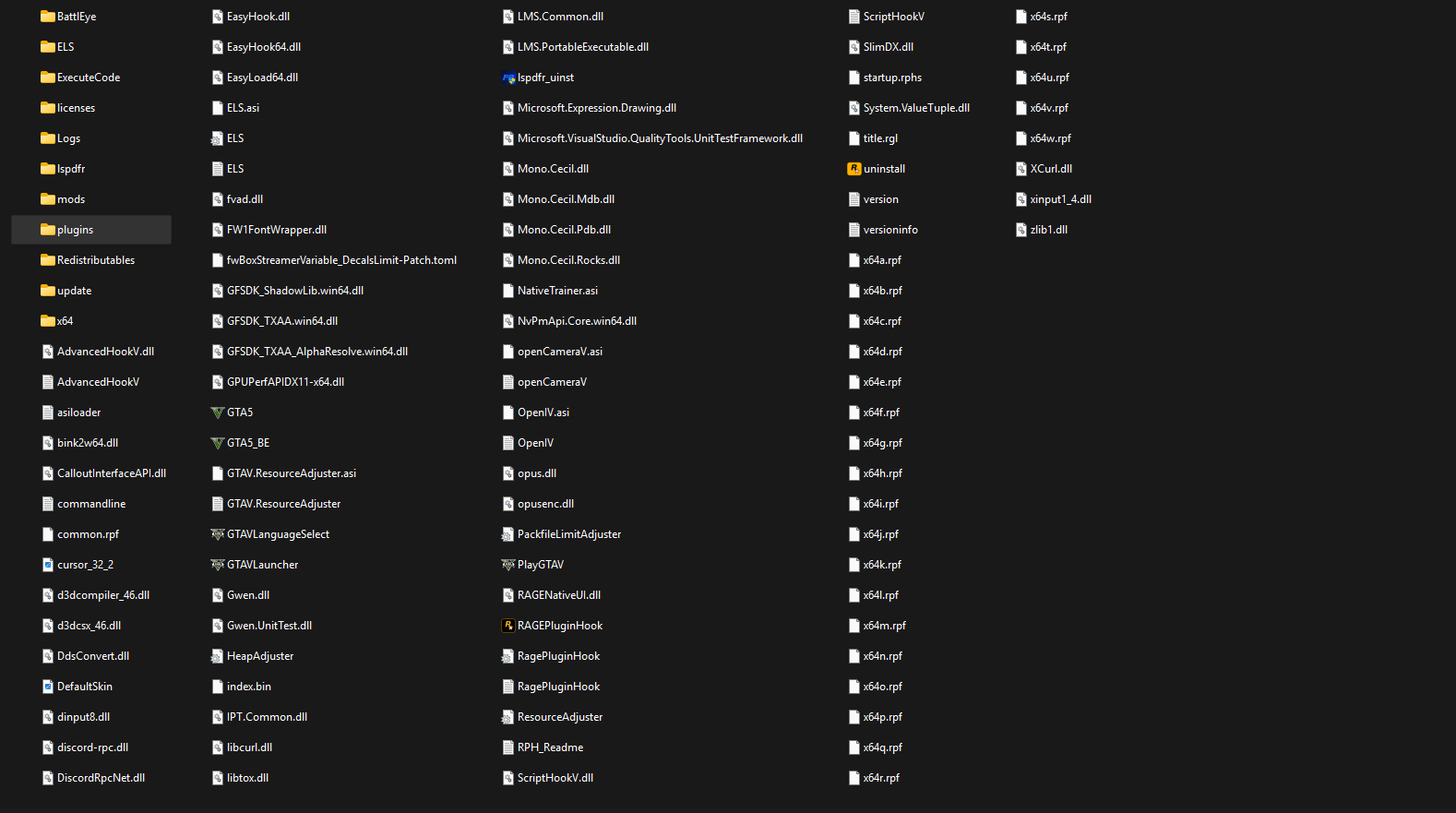Select the Redistributables folder
The width and height of the screenshot is (1456, 813).
[x=88, y=260]
